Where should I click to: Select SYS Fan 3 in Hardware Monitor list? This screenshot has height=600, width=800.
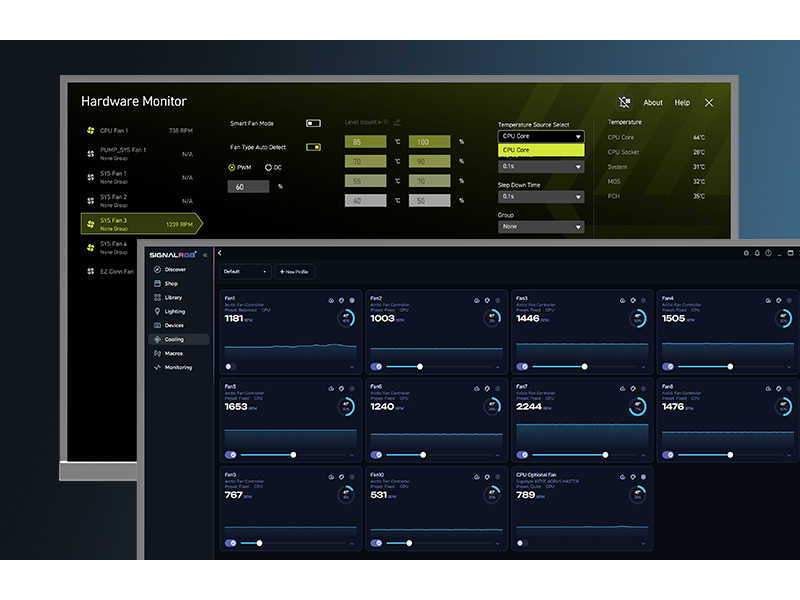coord(141,224)
